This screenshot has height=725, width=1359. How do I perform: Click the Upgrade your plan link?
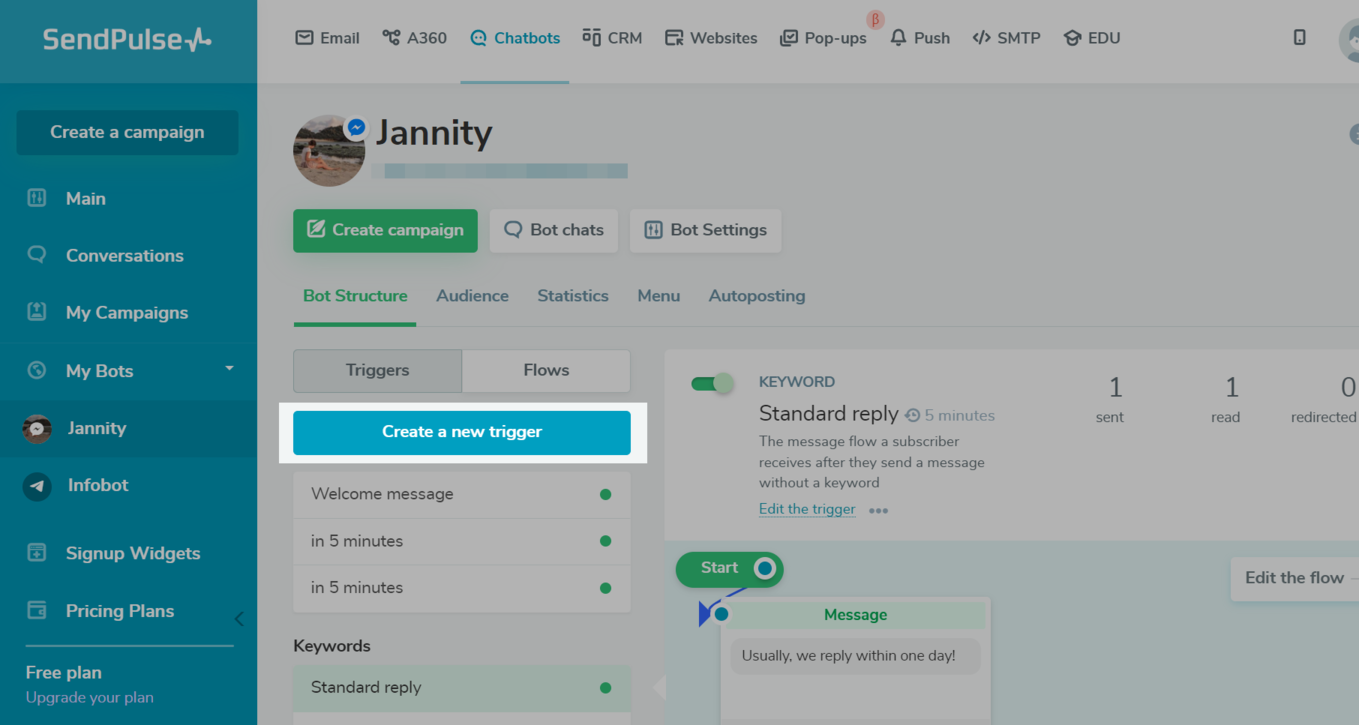90,697
